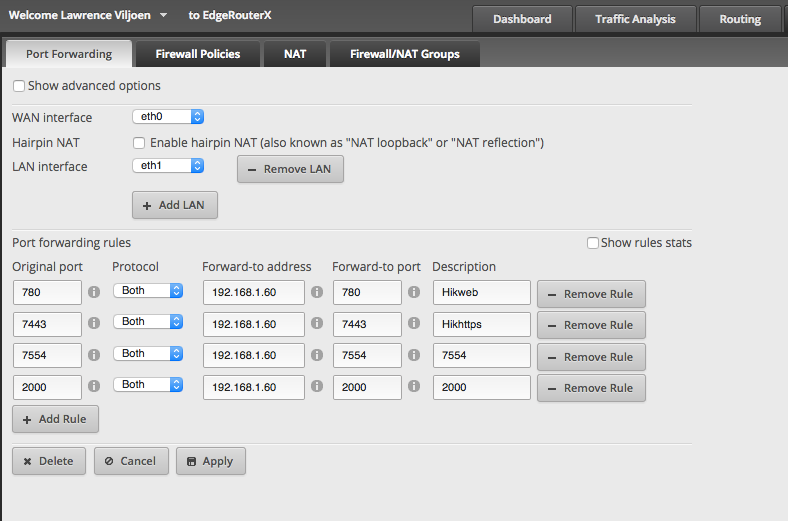Click info icon next to forward-to port 7443

click(416, 325)
